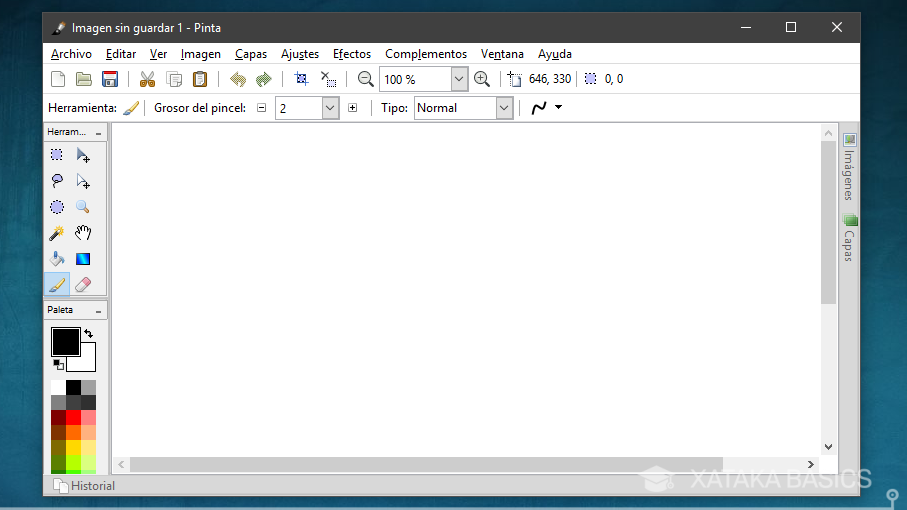This screenshot has height=510, width=907.
Task: Click canvas scroll down arrow
Action: 828,447
